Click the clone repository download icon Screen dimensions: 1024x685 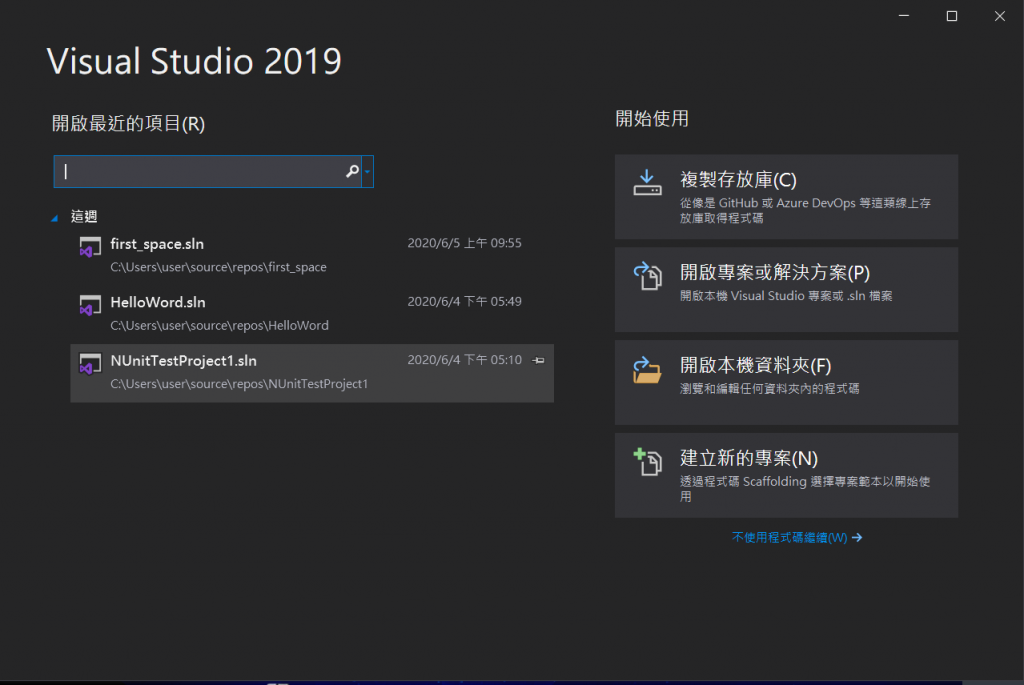pyautogui.click(x=647, y=182)
